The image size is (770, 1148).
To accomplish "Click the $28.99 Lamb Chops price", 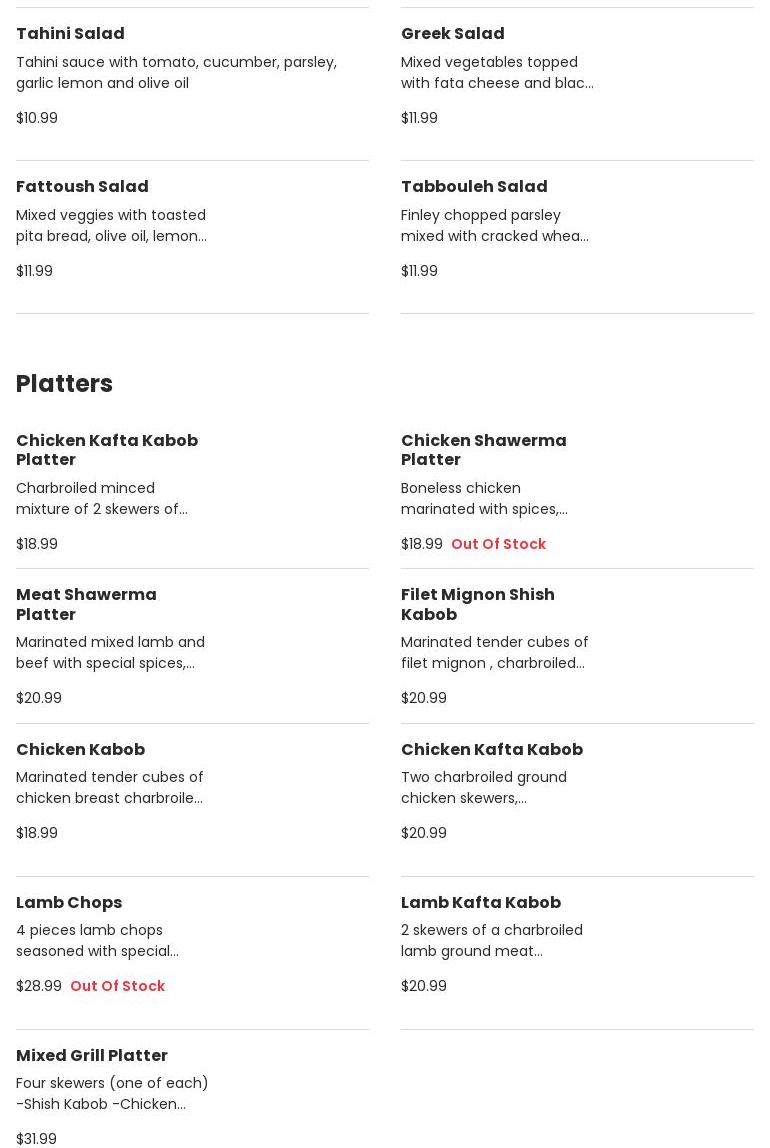I will coord(39,986).
